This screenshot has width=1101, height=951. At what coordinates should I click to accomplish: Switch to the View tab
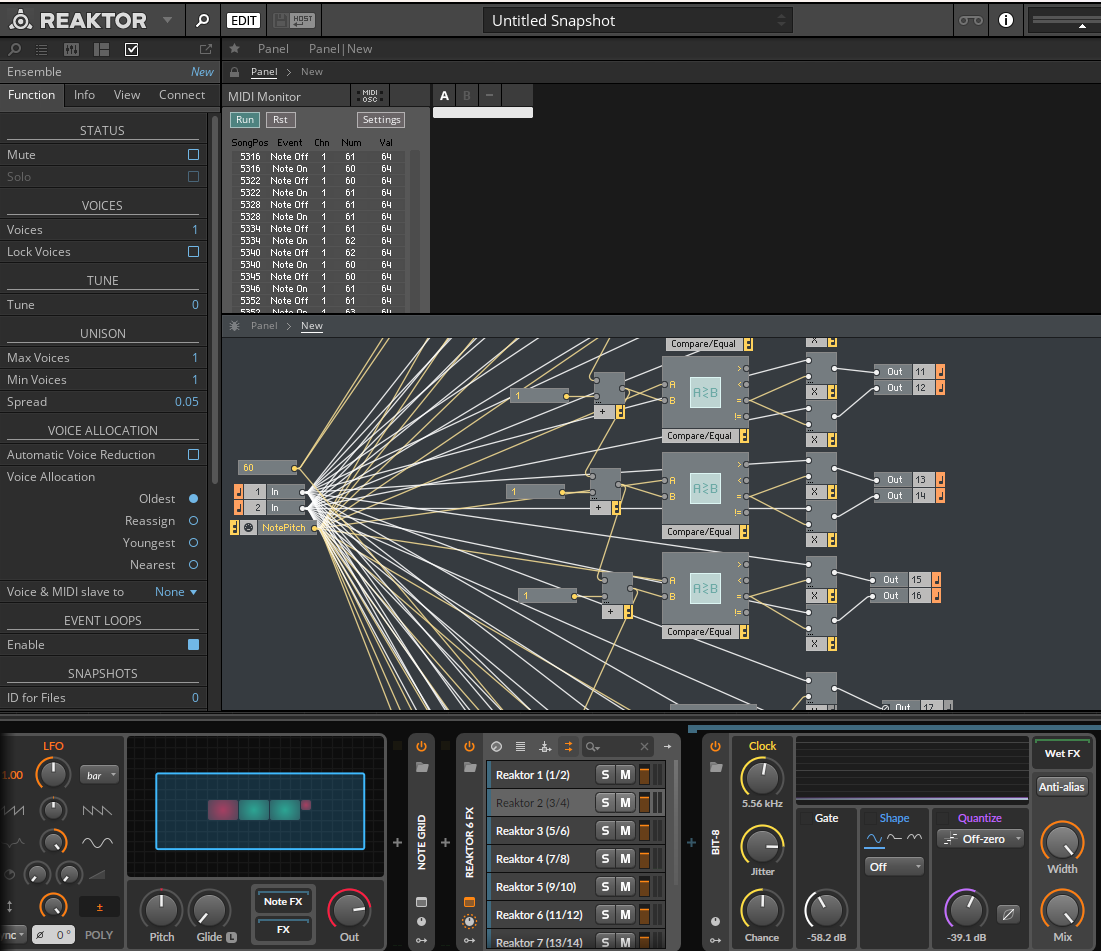pos(127,95)
